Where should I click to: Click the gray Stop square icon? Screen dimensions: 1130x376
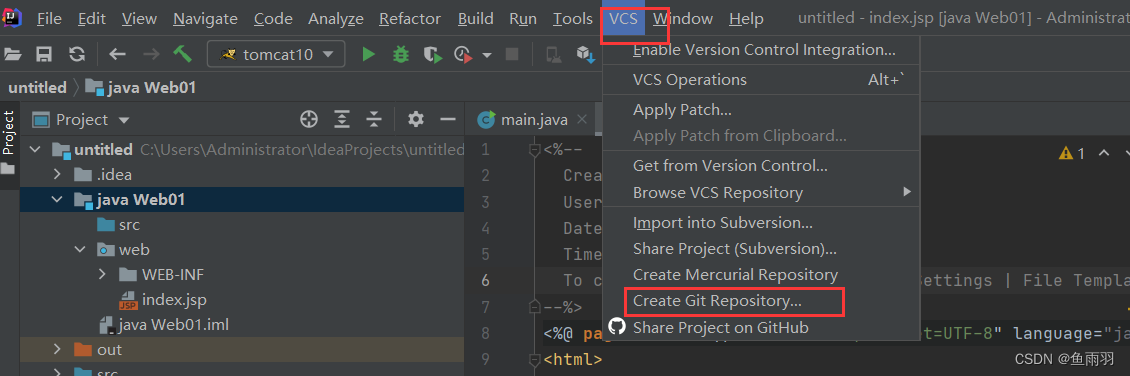pos(512,54)
